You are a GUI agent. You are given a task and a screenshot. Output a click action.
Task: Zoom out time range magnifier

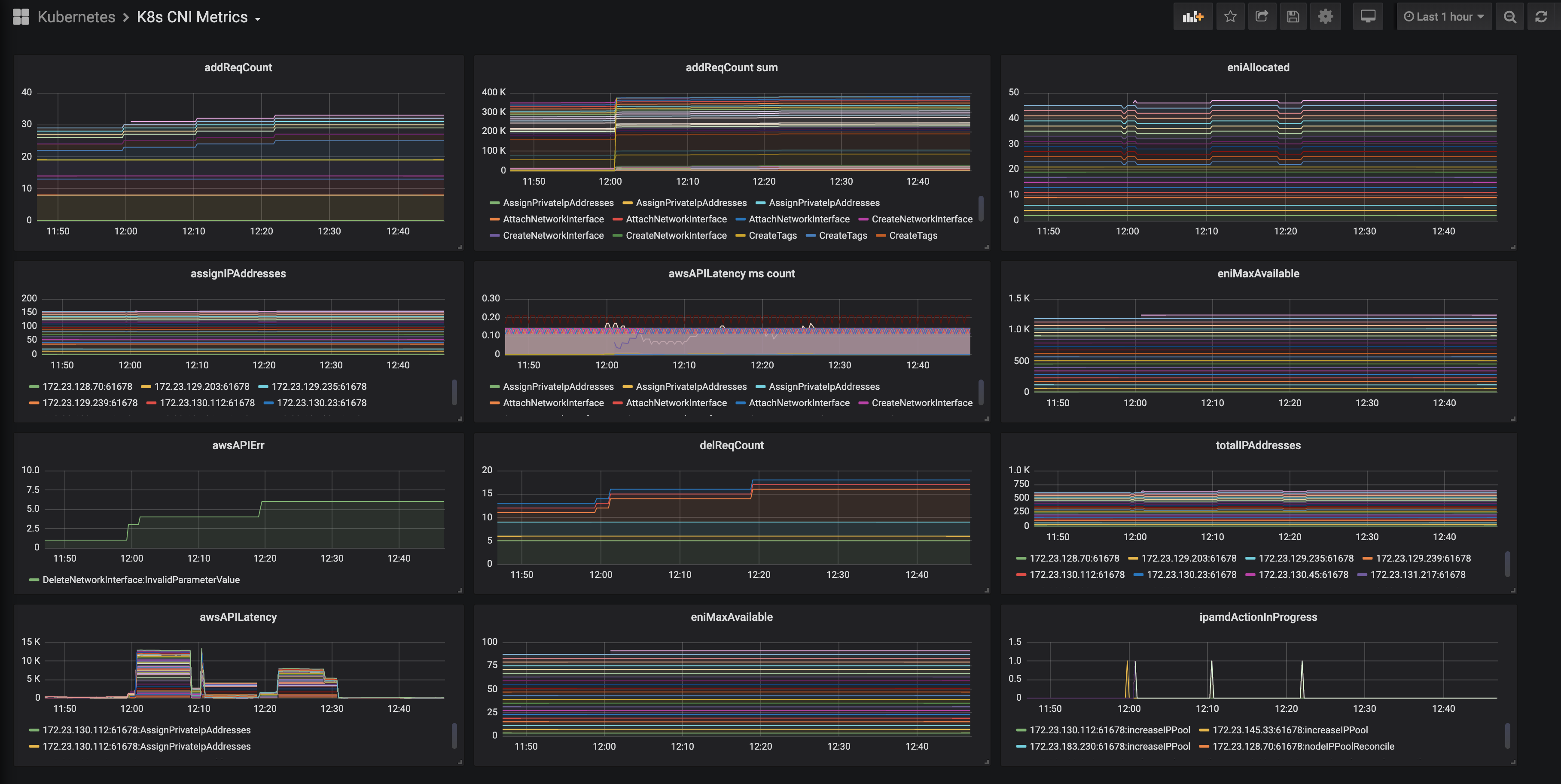1509,17
